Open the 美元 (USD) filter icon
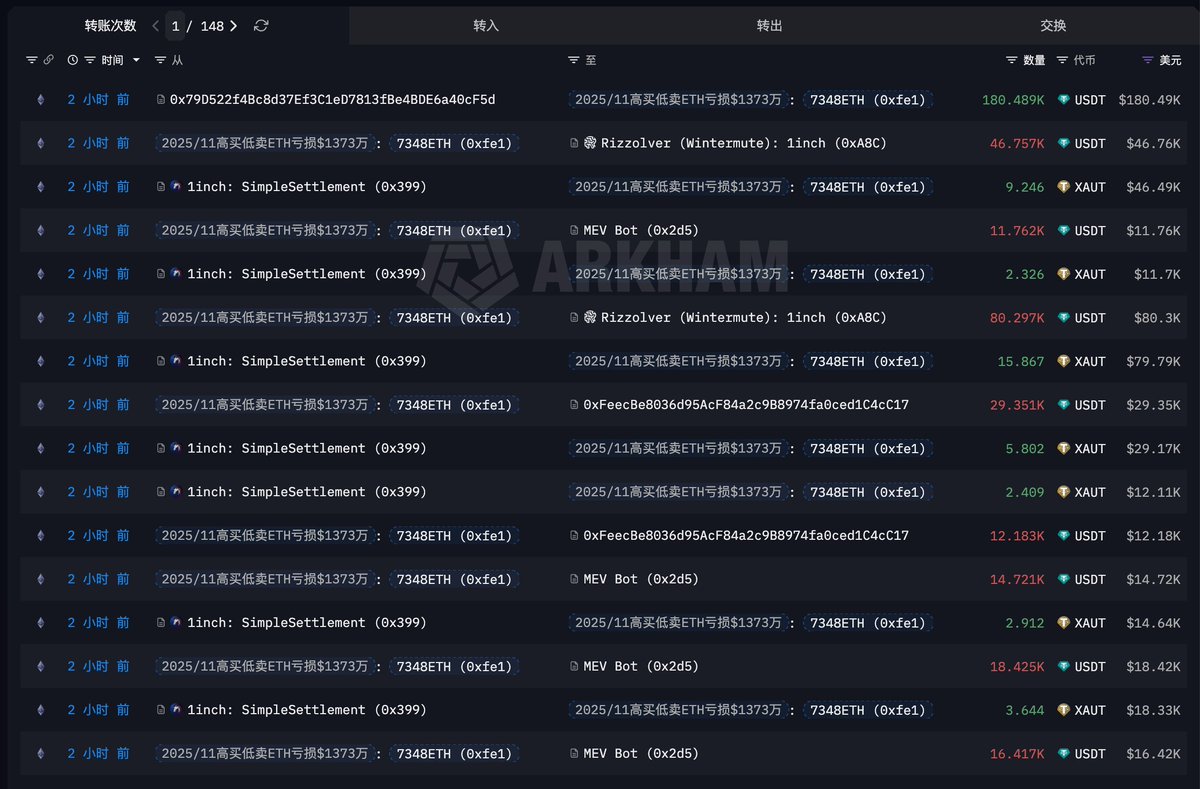The width and height of the screenshot is (1200, 789). (1147, 60)
